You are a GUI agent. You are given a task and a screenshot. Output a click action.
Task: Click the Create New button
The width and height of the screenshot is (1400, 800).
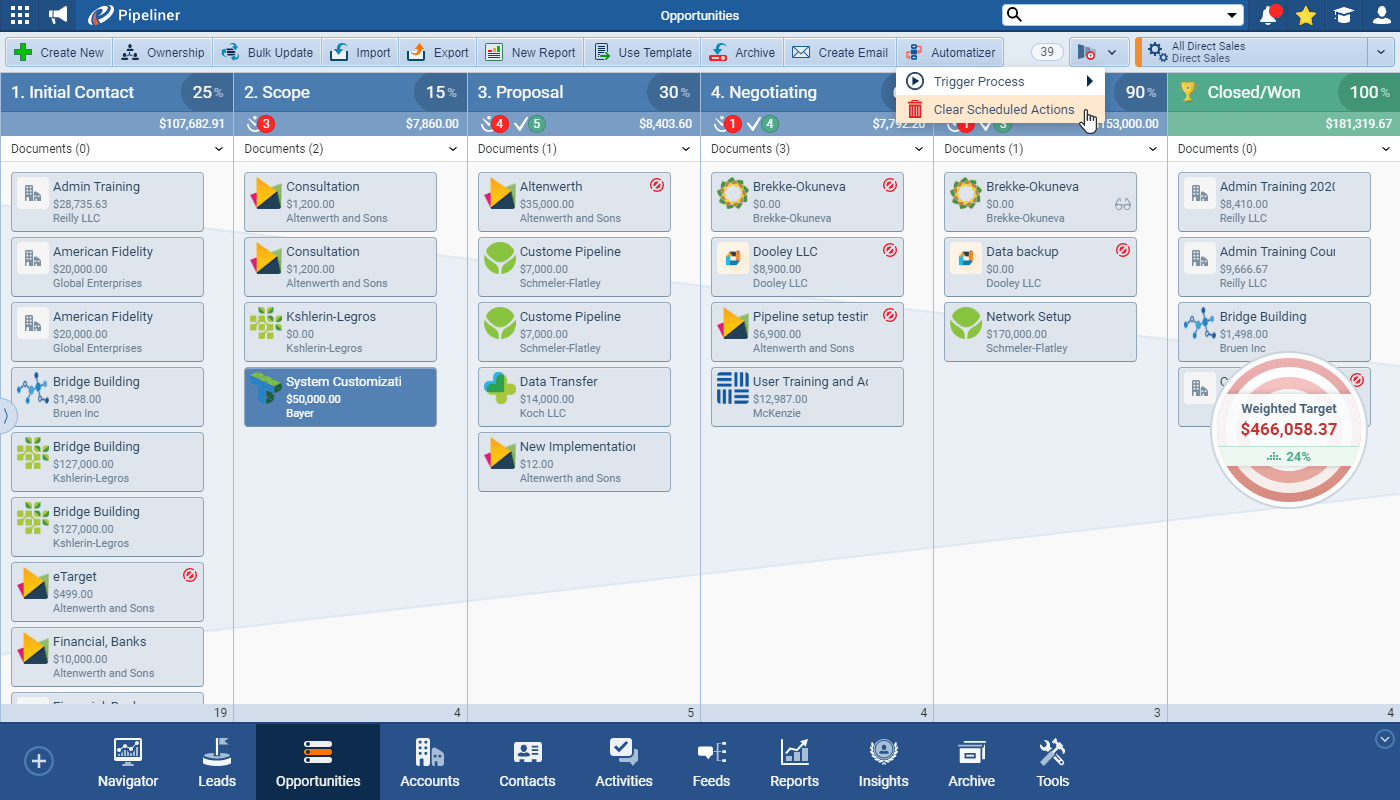pos(59,53)
